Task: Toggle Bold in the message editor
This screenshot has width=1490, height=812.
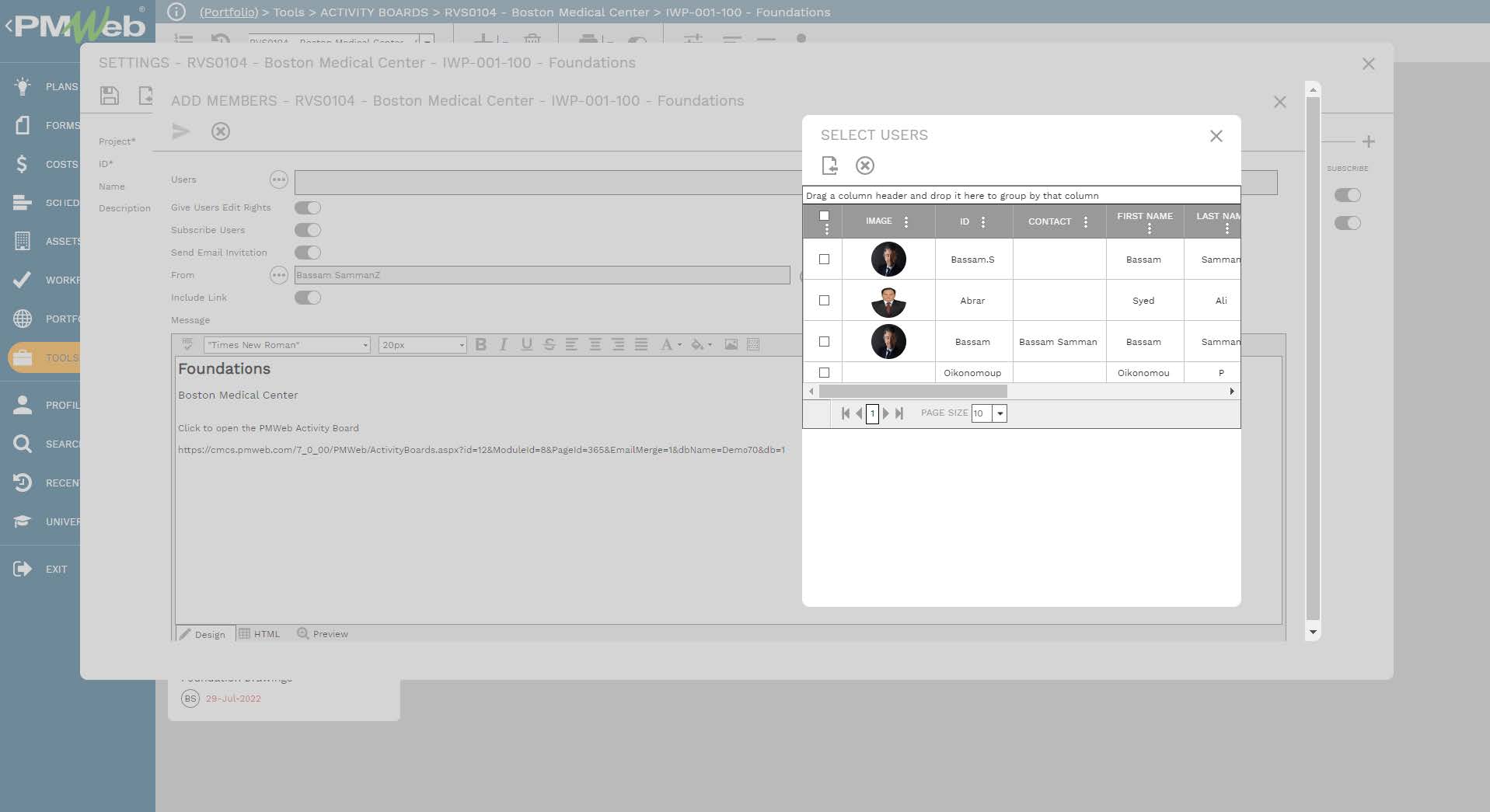Action: (481, 344)
